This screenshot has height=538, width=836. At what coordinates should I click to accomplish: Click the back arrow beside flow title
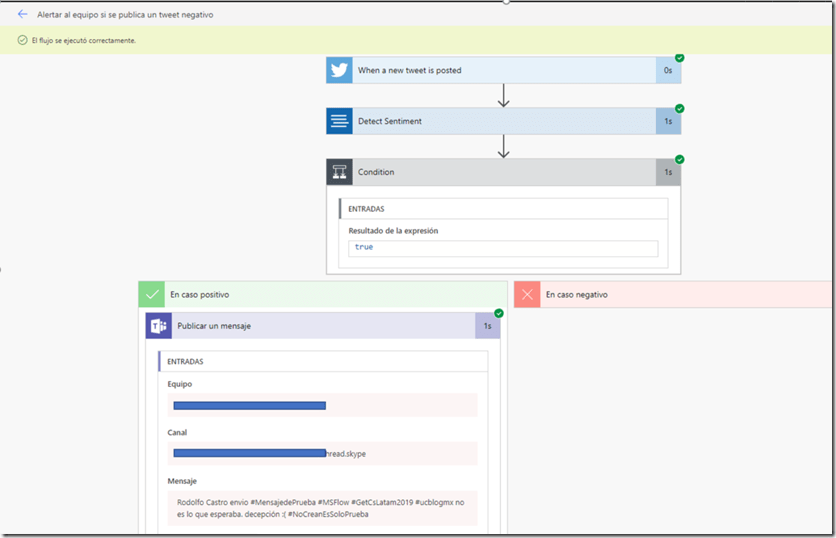tap(22, 15)
